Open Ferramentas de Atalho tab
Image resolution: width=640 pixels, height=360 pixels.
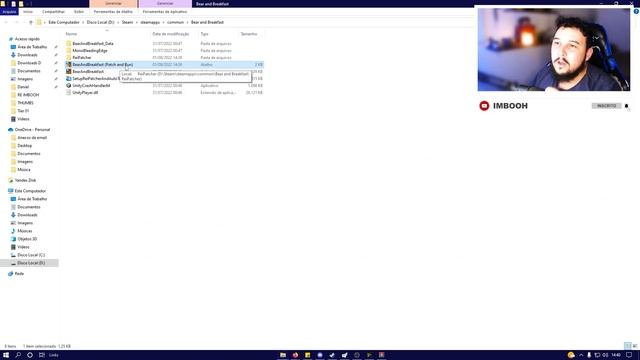point(113,12)
